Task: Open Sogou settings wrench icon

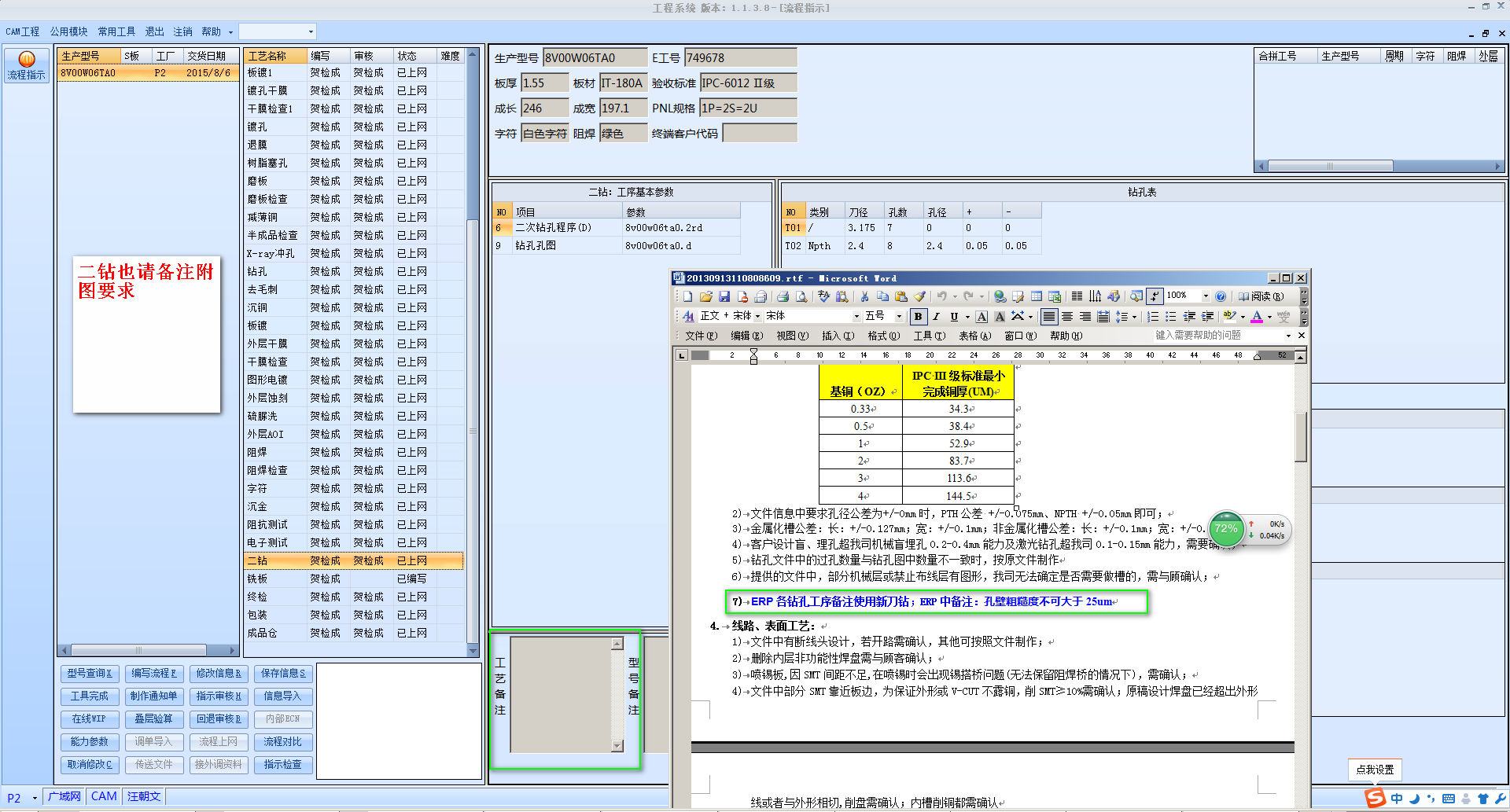Action: click(1501, 799)
